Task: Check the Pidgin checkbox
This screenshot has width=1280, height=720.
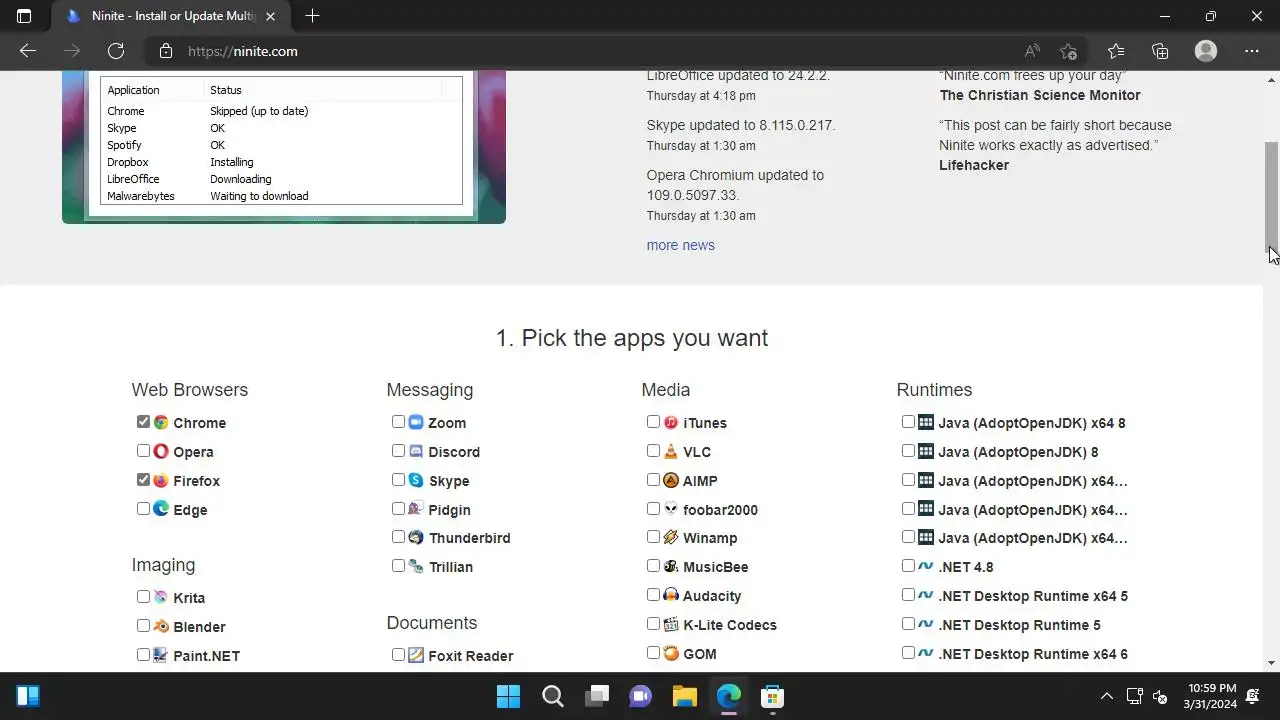Action: pos(398,508)
